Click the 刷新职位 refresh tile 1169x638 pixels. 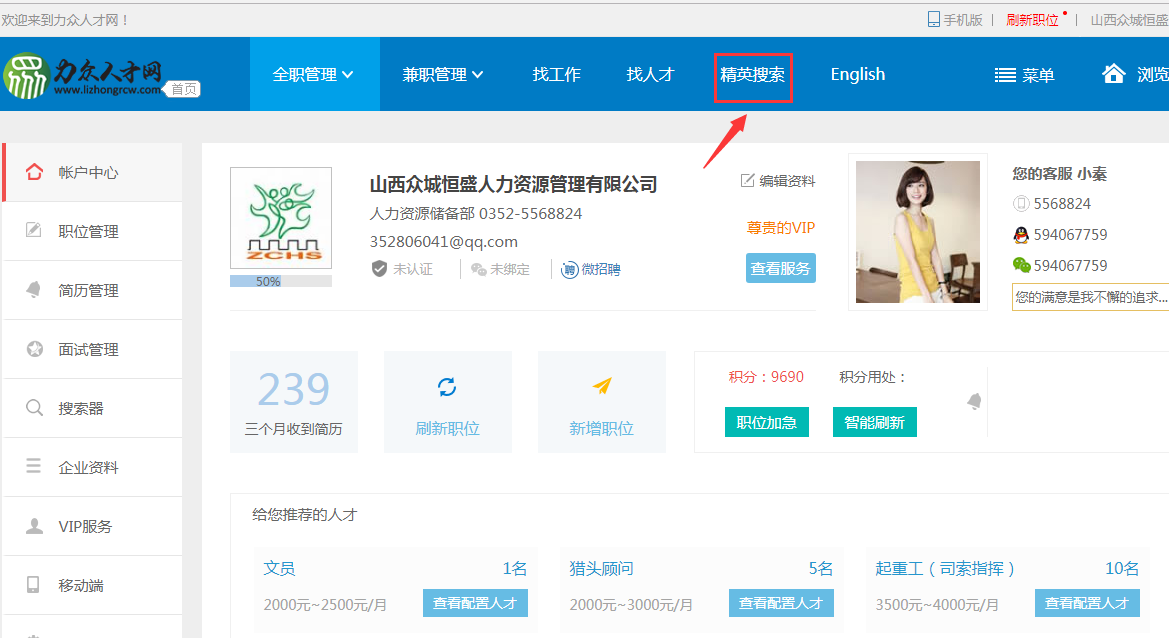(447, 402)
